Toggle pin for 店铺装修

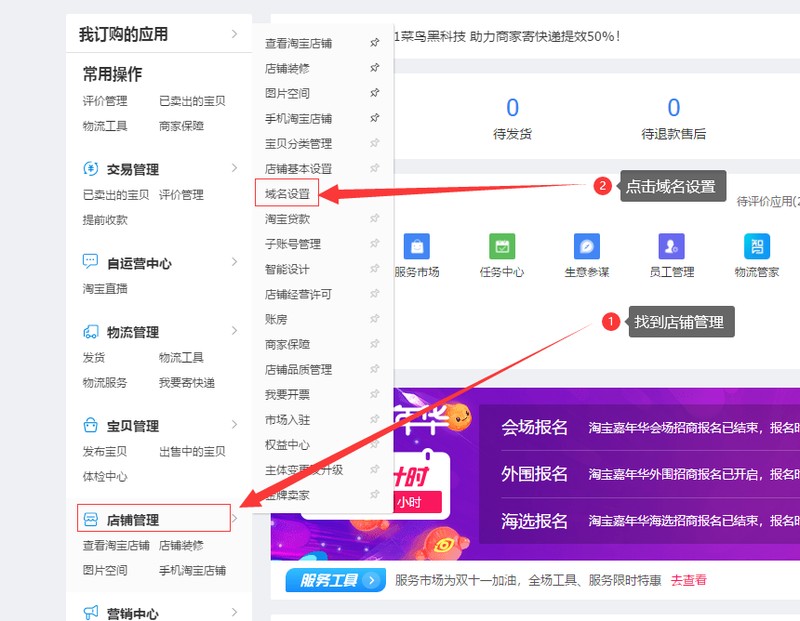tap(375, 68)
